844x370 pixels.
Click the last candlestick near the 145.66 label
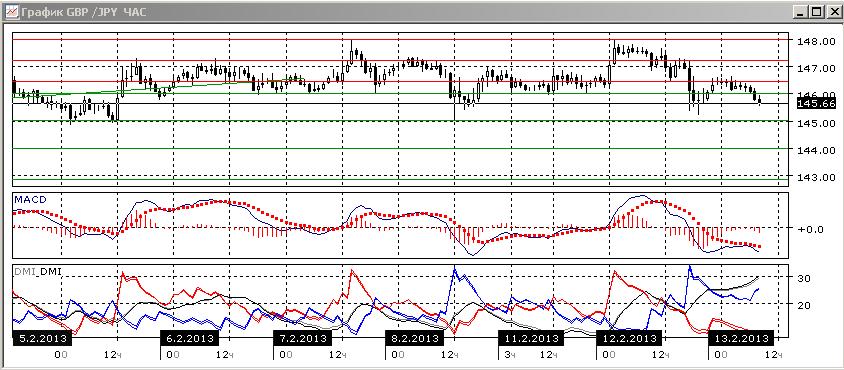759,100
